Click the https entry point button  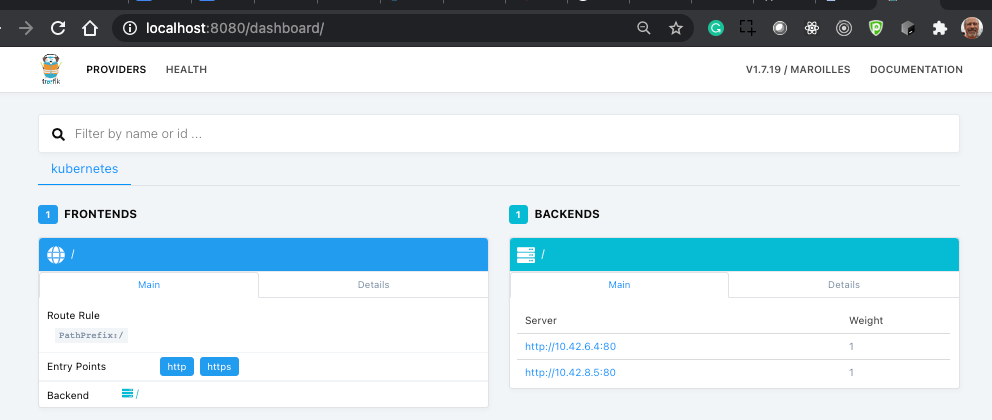219,367
